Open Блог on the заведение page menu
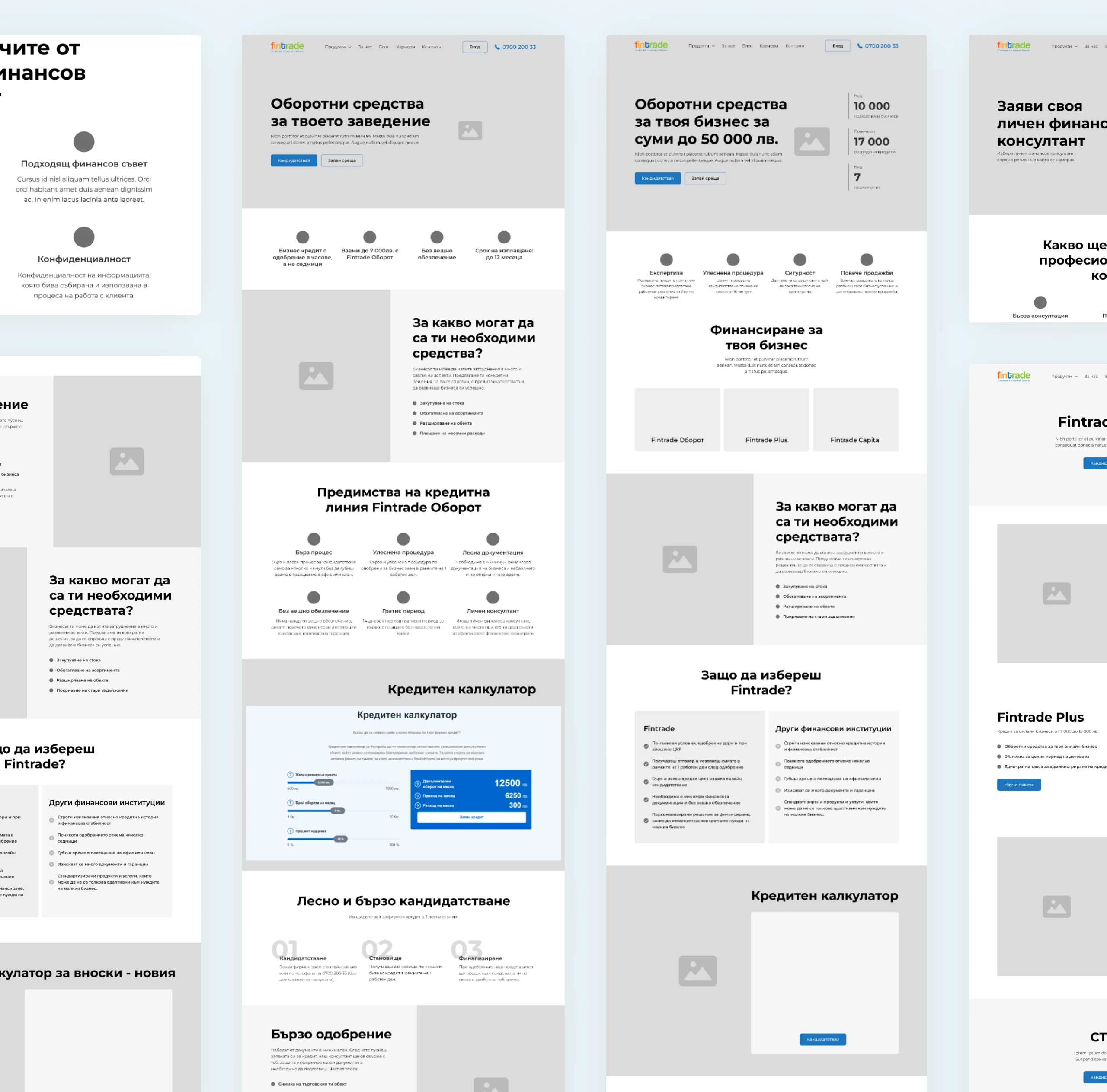 click(384, 47)
